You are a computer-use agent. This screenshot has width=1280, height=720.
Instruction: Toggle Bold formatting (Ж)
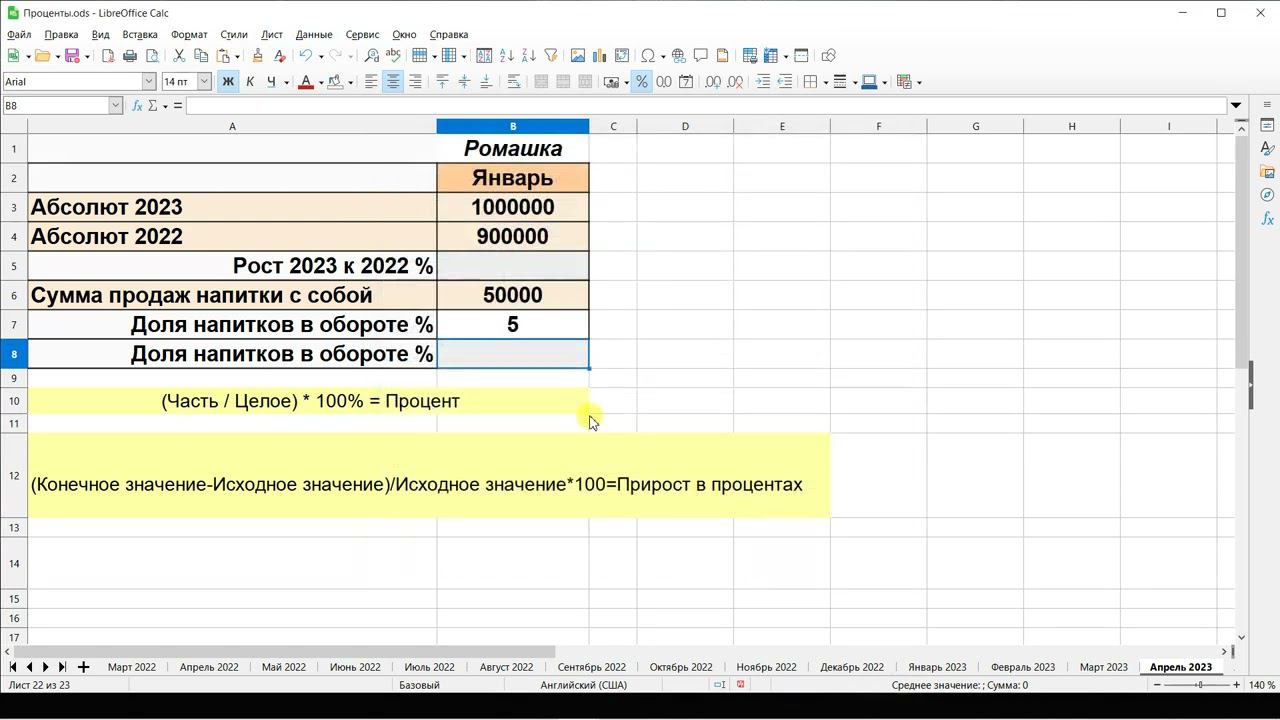228,82
